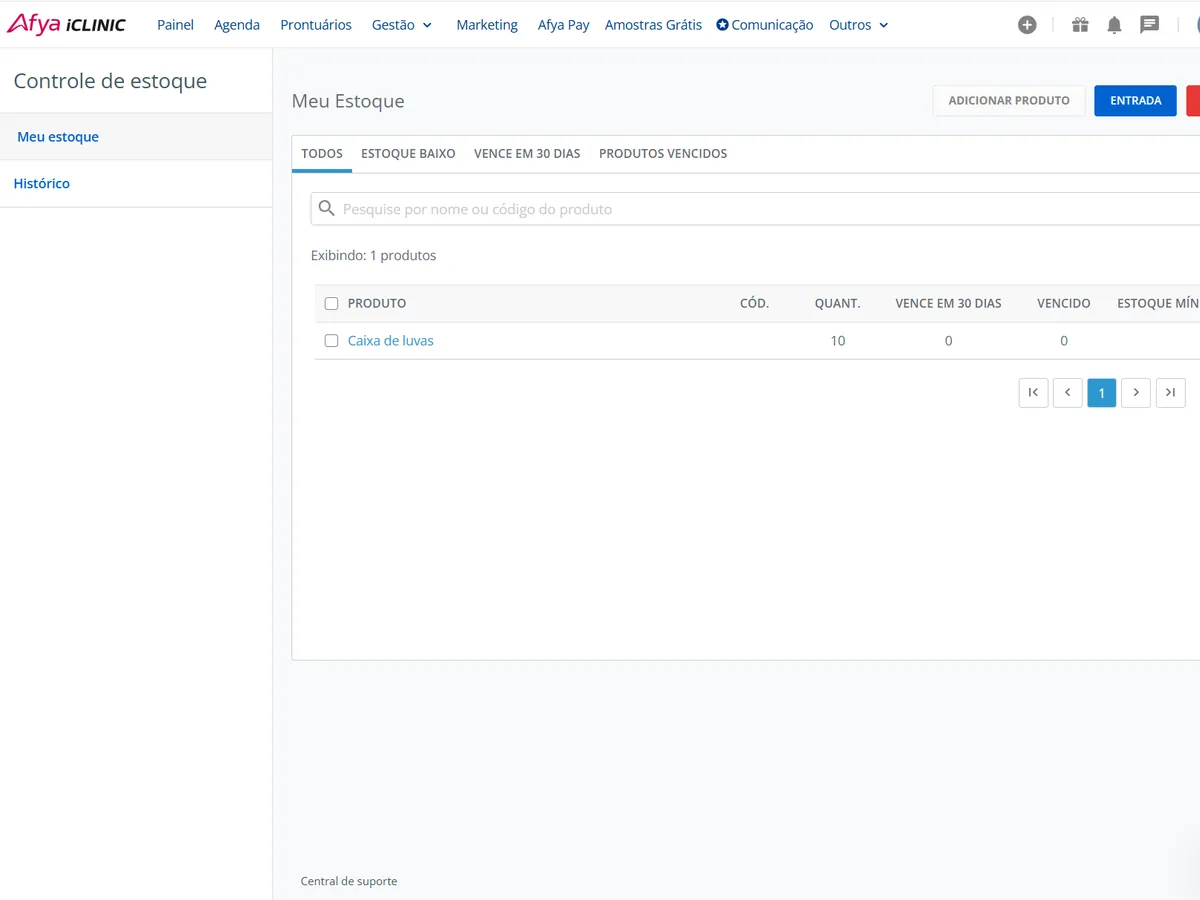Switch to VENCE EM 30 DIAS tab

[527, 153]
